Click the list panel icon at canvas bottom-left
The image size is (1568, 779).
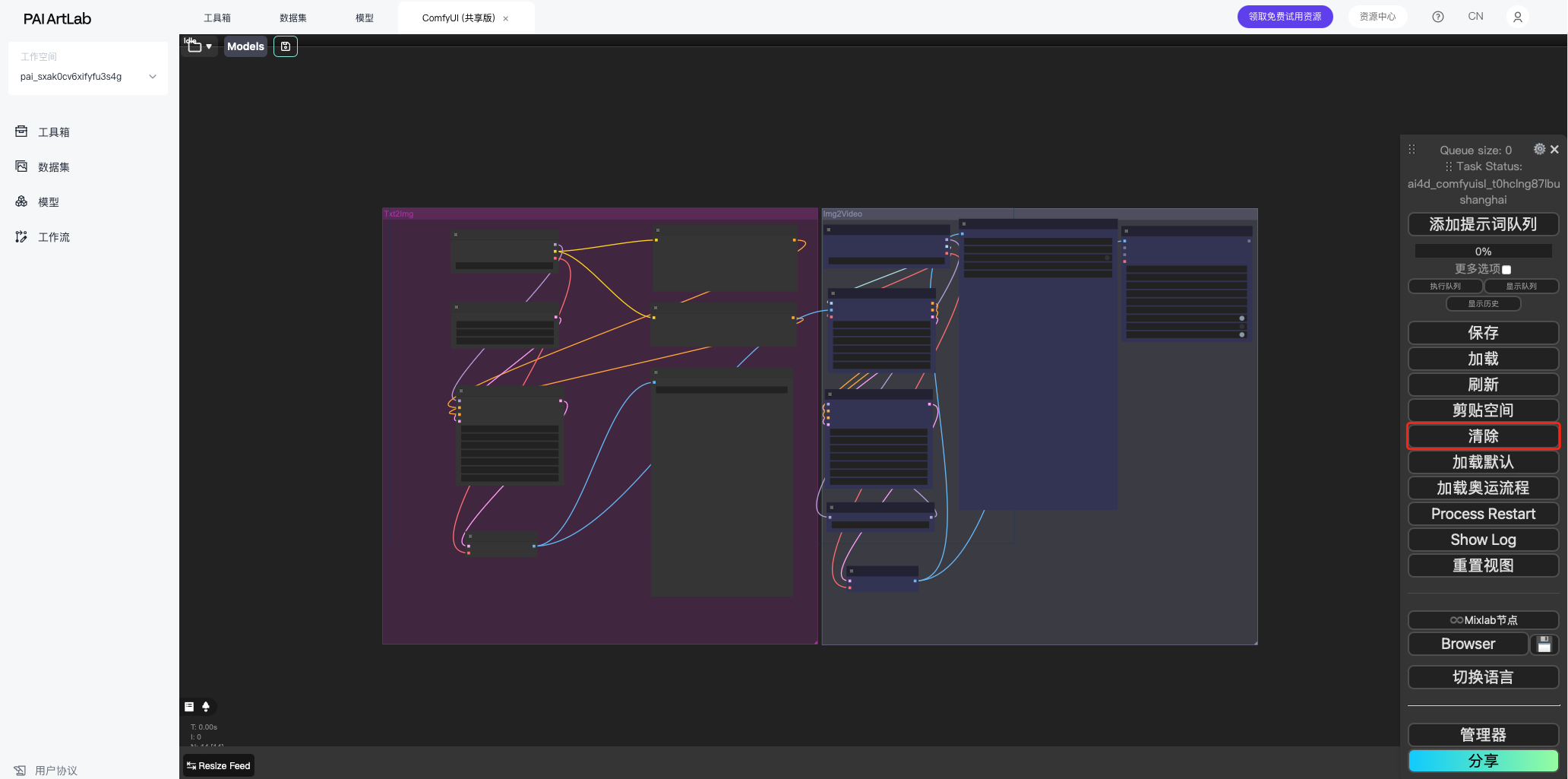click(189, 707)
